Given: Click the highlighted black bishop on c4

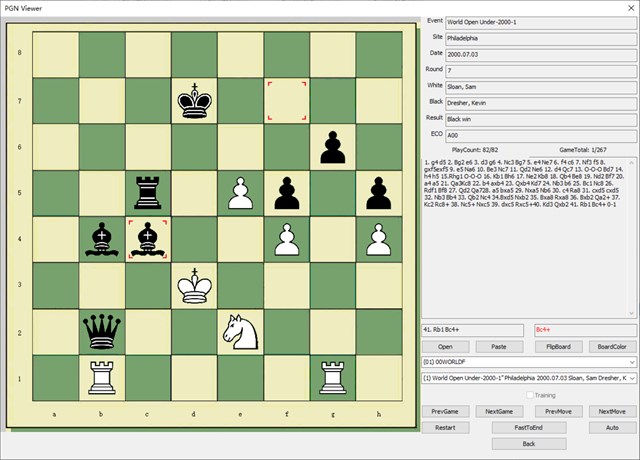Looking at the screenshot, I should (x=148, y=239).
